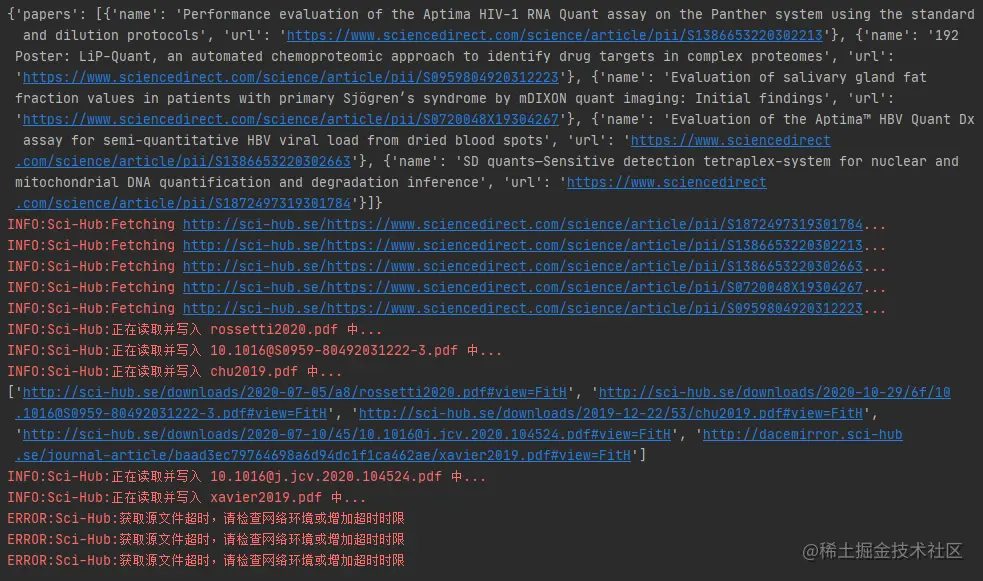This screenshot has width=983, height=581.
Task: Select the INFO log line writing 10.1016@j.jcv.2020.104524.pdf
Action: [246, 476]
